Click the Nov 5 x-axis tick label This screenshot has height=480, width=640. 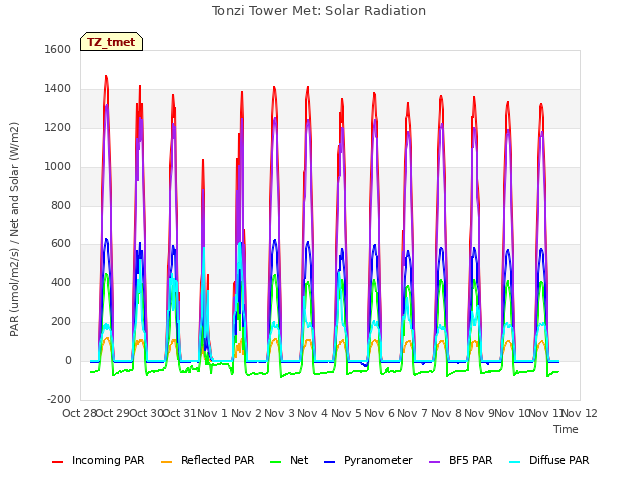(x=346, y=413)
